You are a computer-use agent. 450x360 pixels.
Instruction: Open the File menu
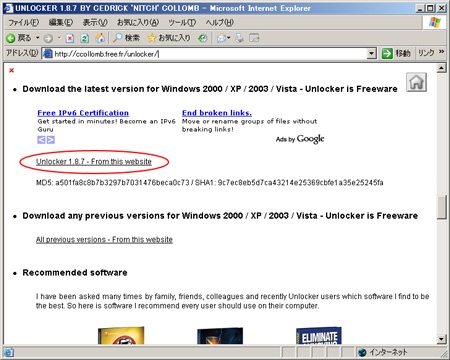point(23,23)
